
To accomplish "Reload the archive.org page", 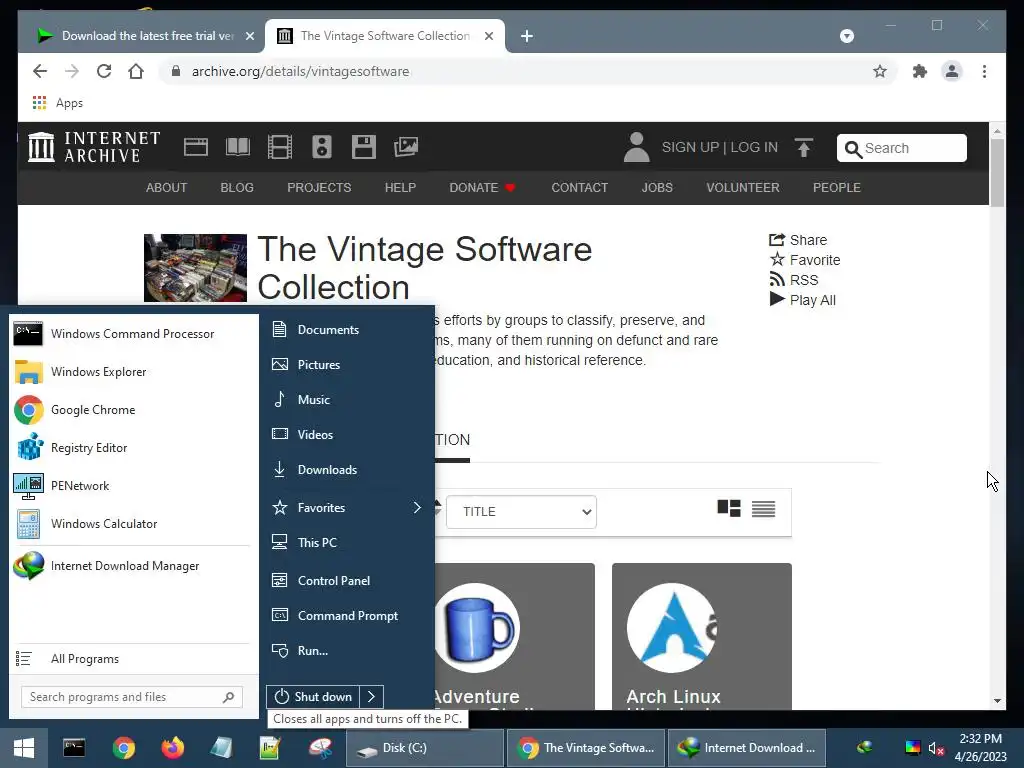I will 104,71.
